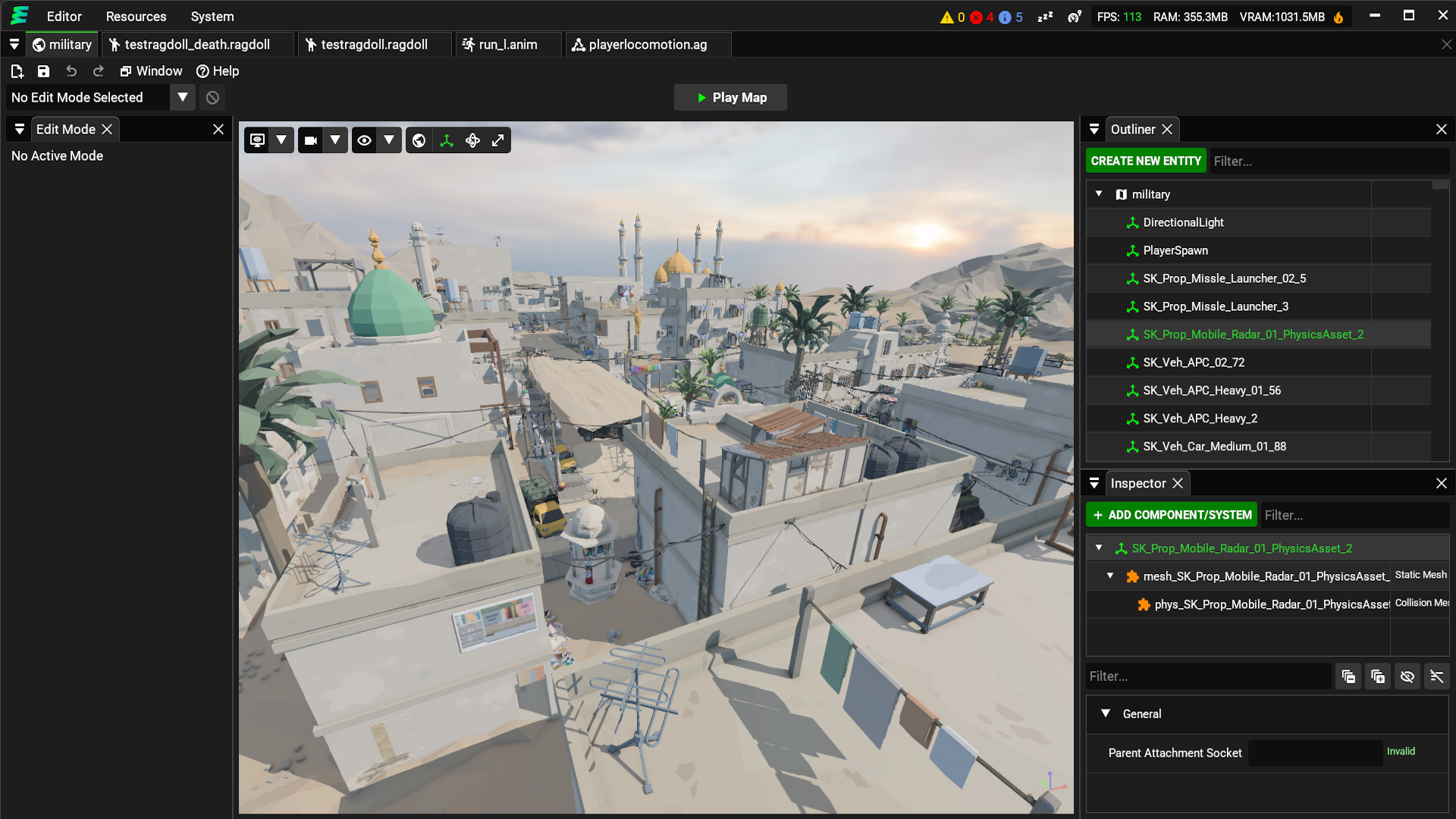Click expand all properties icon in Inspector
The height and width of the screenshot is (819, 1456).
[1378, 676]
